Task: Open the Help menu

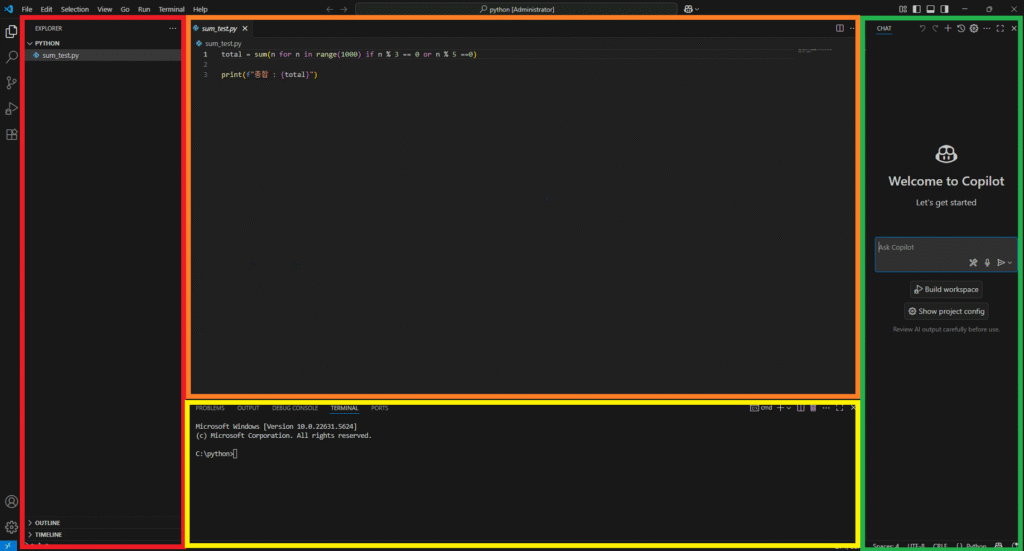Action: click(x=200, y=9)
